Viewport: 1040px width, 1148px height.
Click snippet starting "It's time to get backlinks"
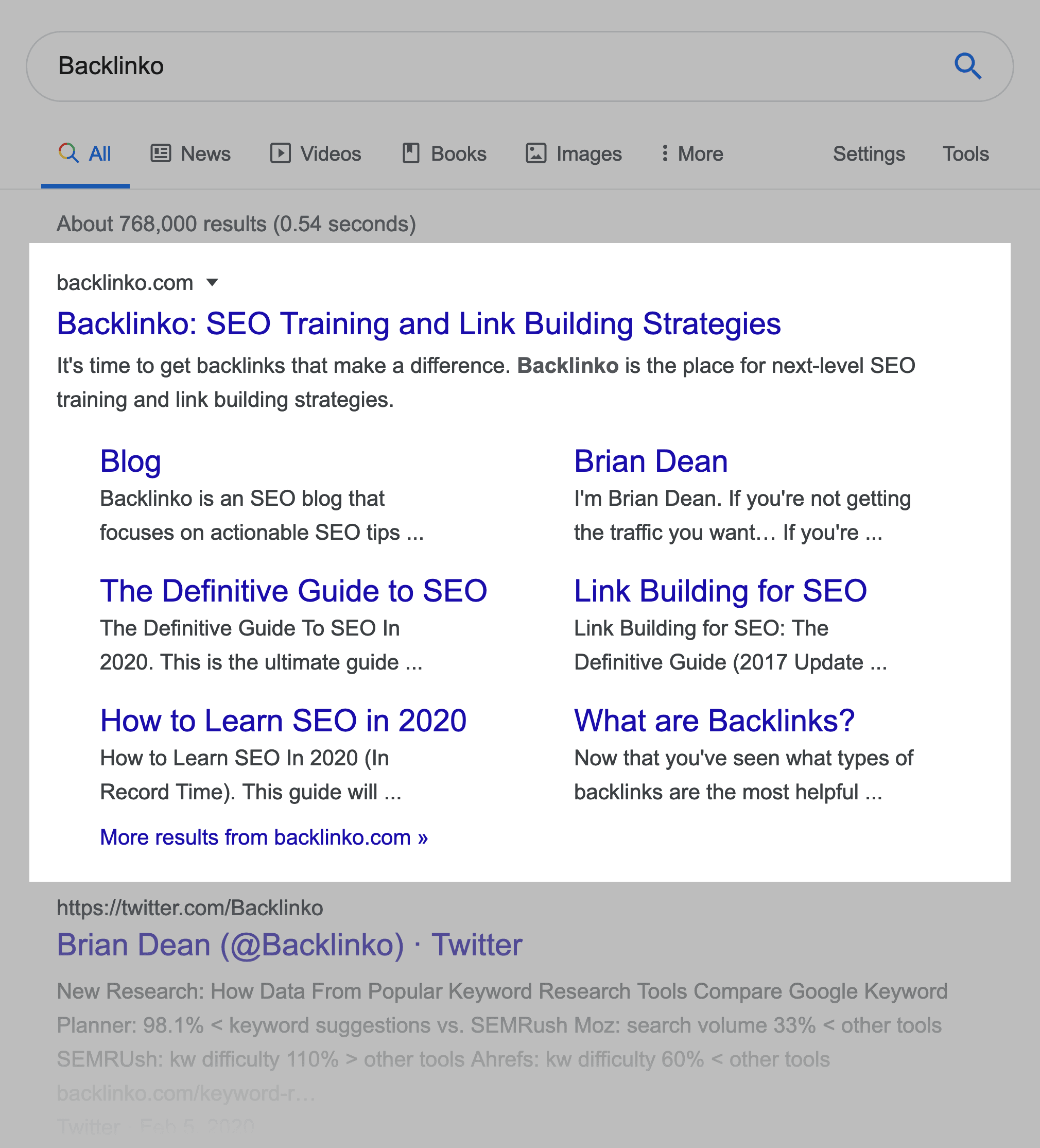(486, 383)
